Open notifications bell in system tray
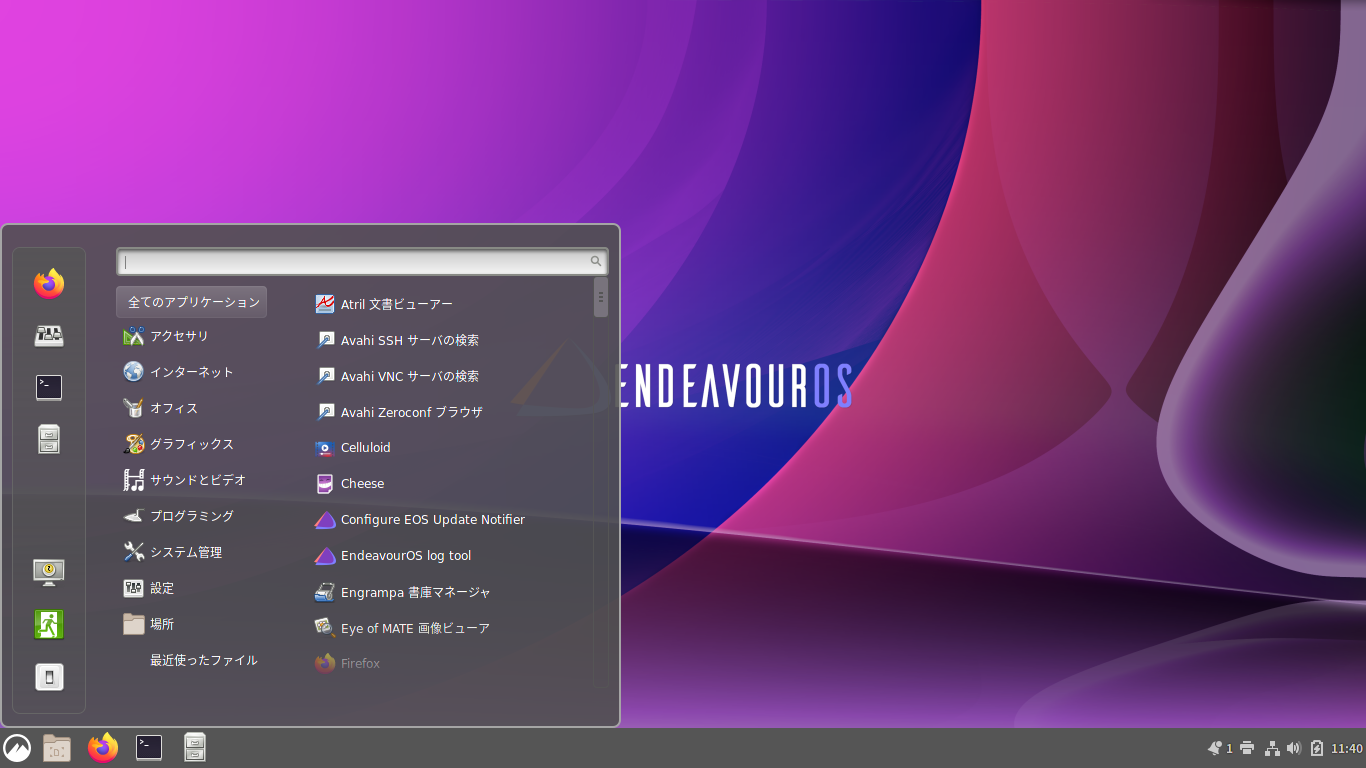 (x=1215, y=748)
